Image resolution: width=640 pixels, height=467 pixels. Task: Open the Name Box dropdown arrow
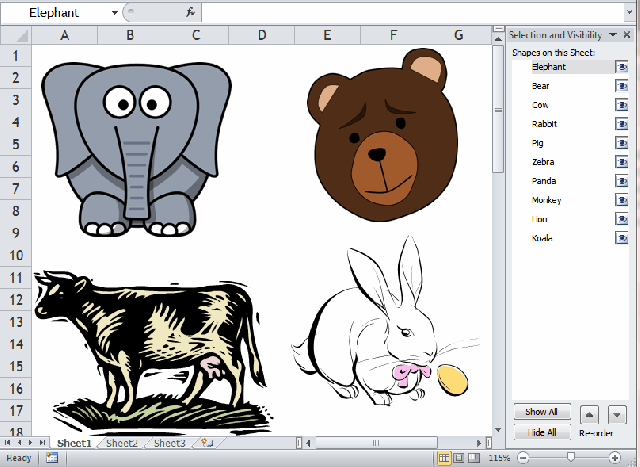click(114, 13)
